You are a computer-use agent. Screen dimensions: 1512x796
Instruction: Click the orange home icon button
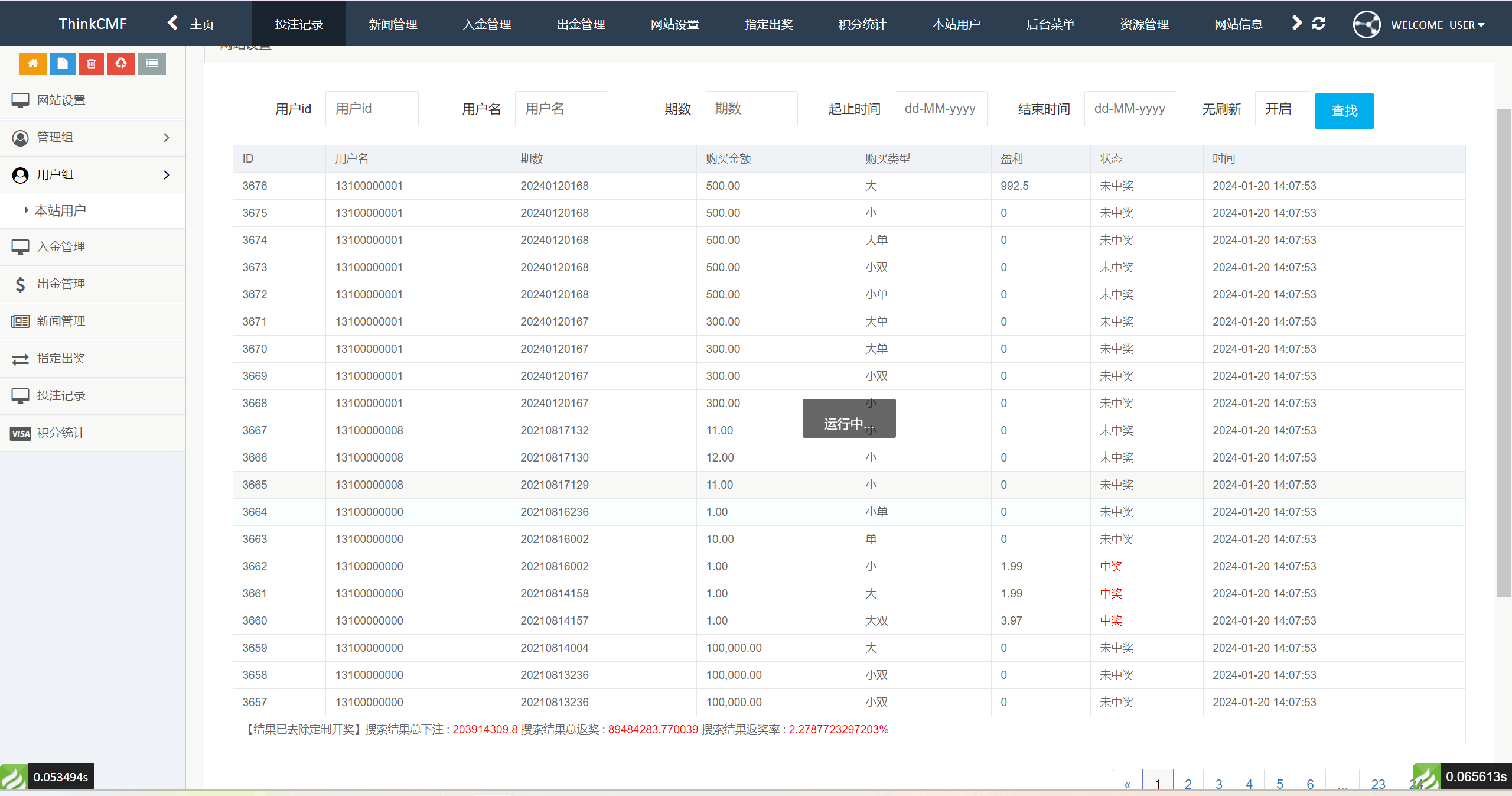click(x=32, y=64)
